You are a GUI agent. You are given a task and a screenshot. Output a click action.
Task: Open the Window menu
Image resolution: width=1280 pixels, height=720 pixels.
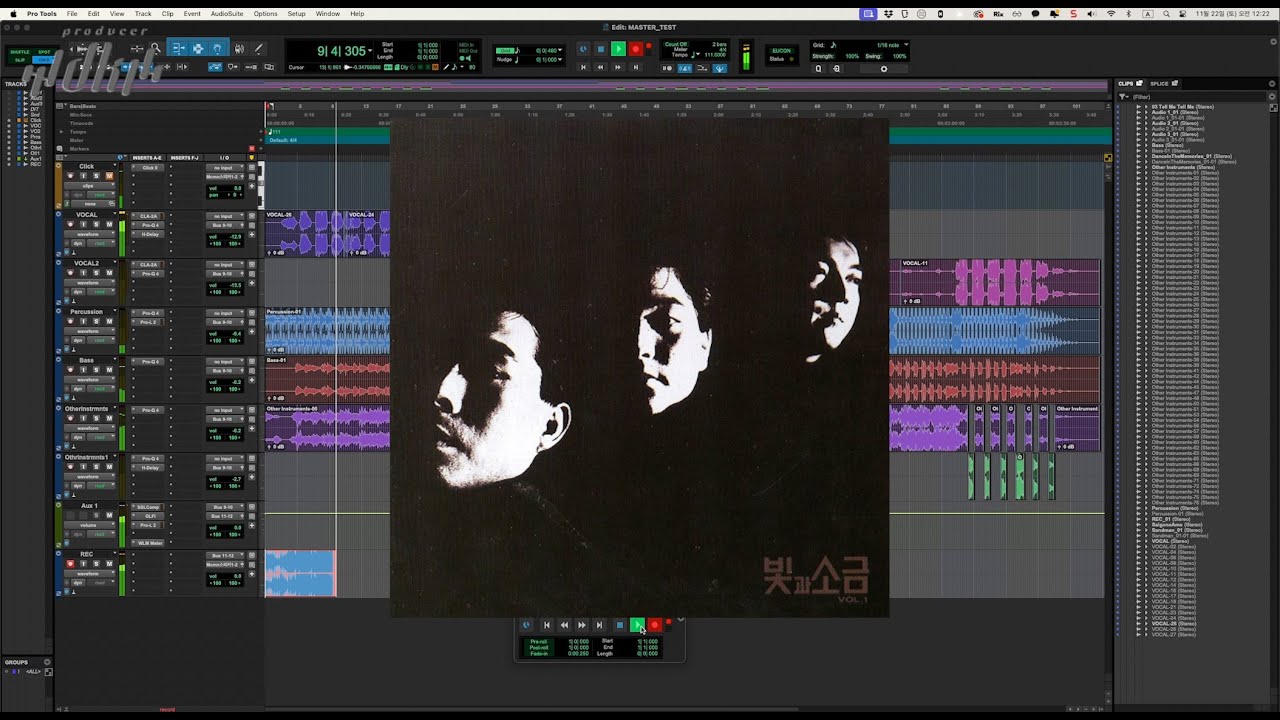coord(327,14)
